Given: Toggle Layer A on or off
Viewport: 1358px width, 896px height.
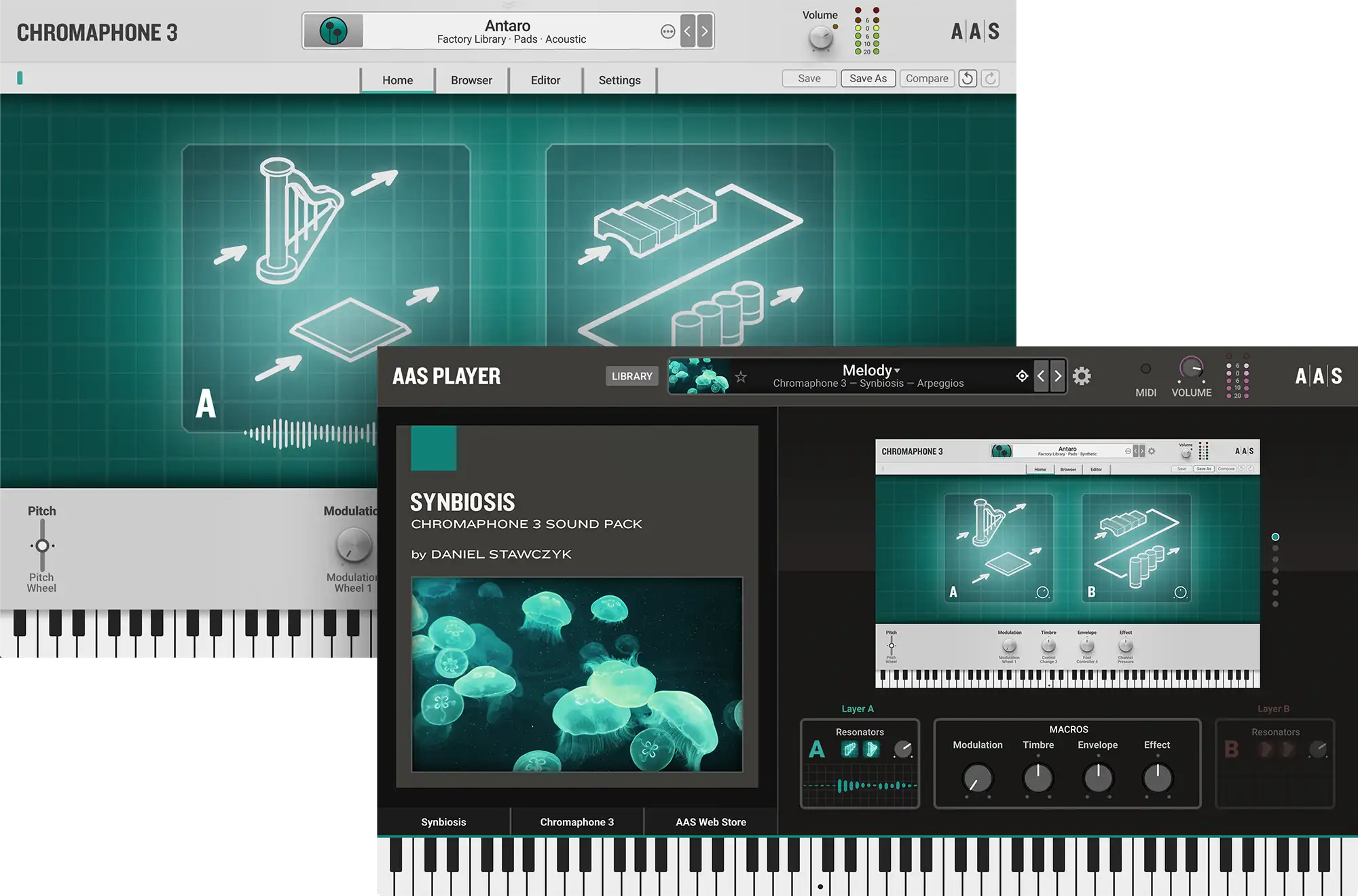Looking at the screenshot, I should point(817,749).
